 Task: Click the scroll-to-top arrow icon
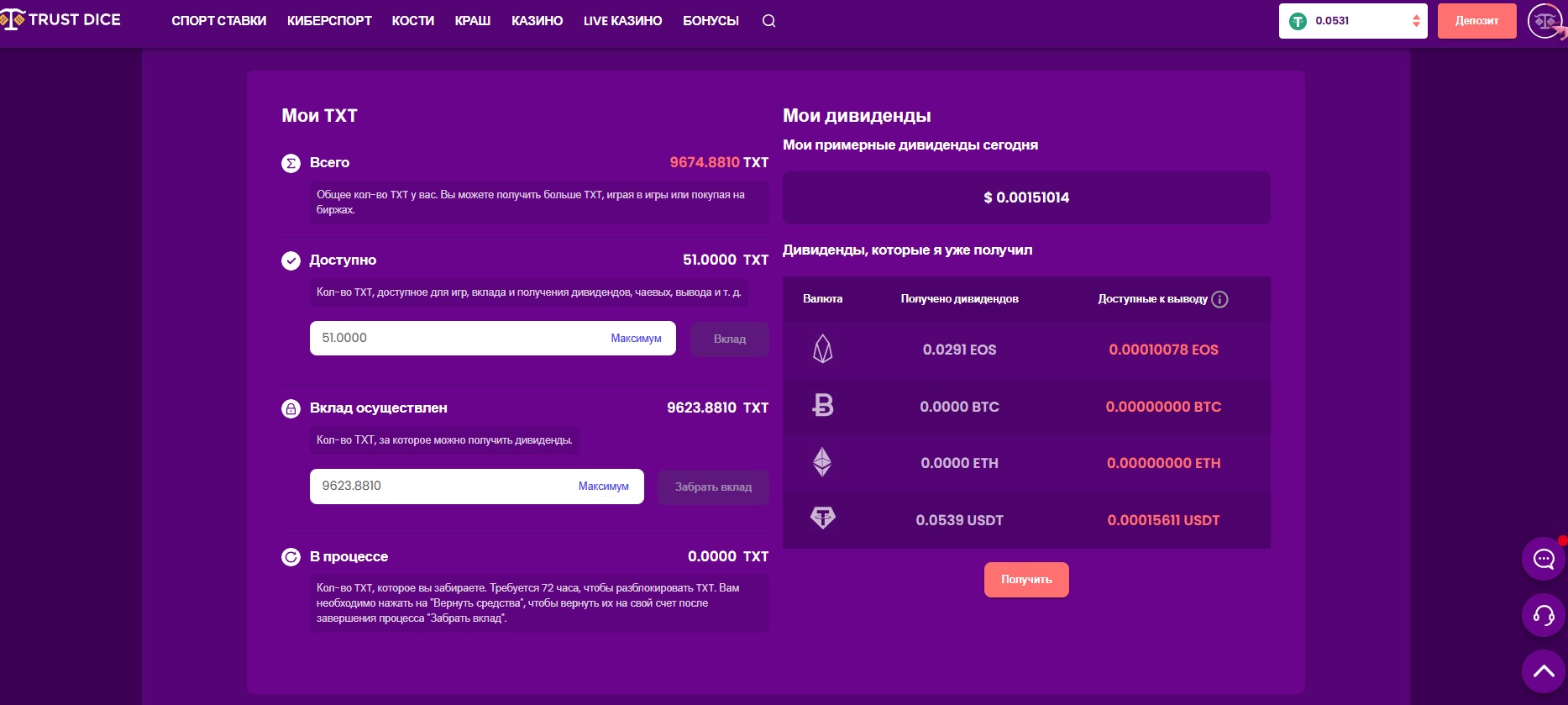point(1544,671)
